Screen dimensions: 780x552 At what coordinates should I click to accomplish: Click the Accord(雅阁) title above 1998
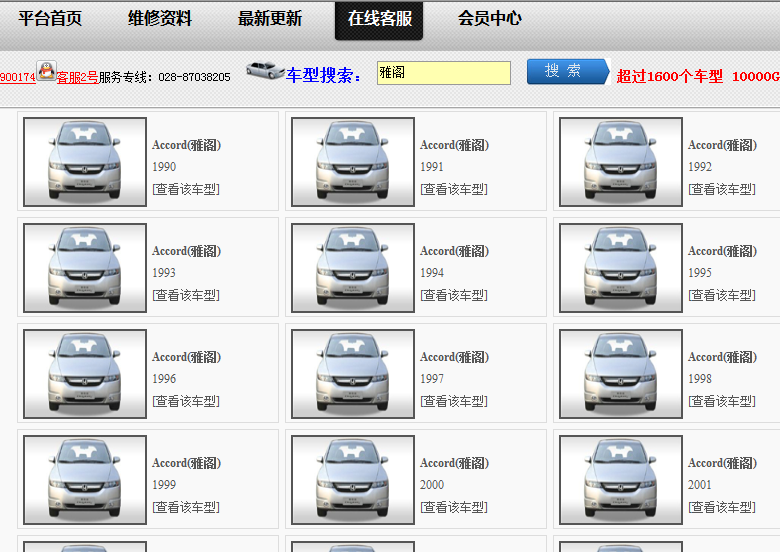(722, 357)
